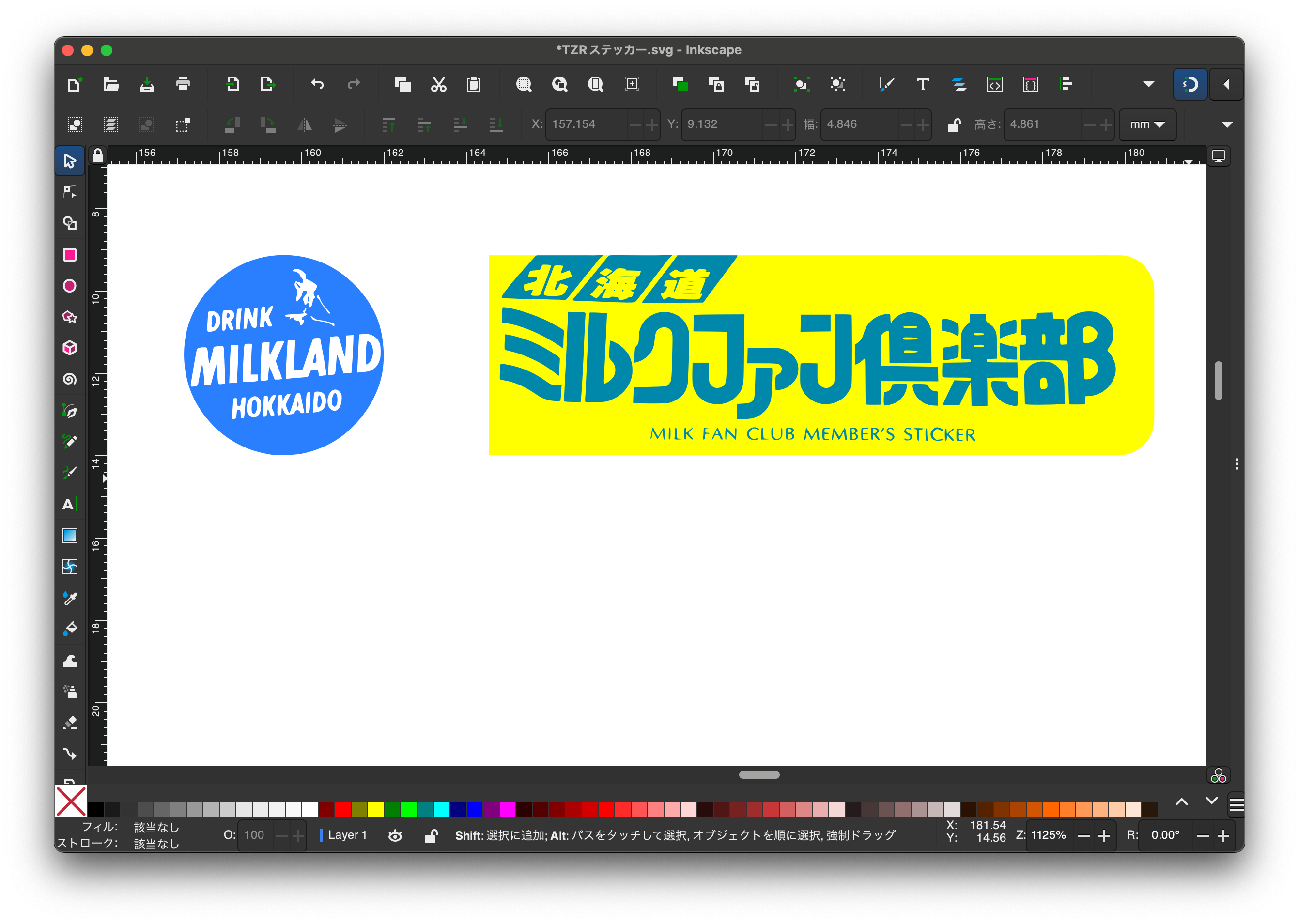Pick the black palette swatch

click(96, 809)
